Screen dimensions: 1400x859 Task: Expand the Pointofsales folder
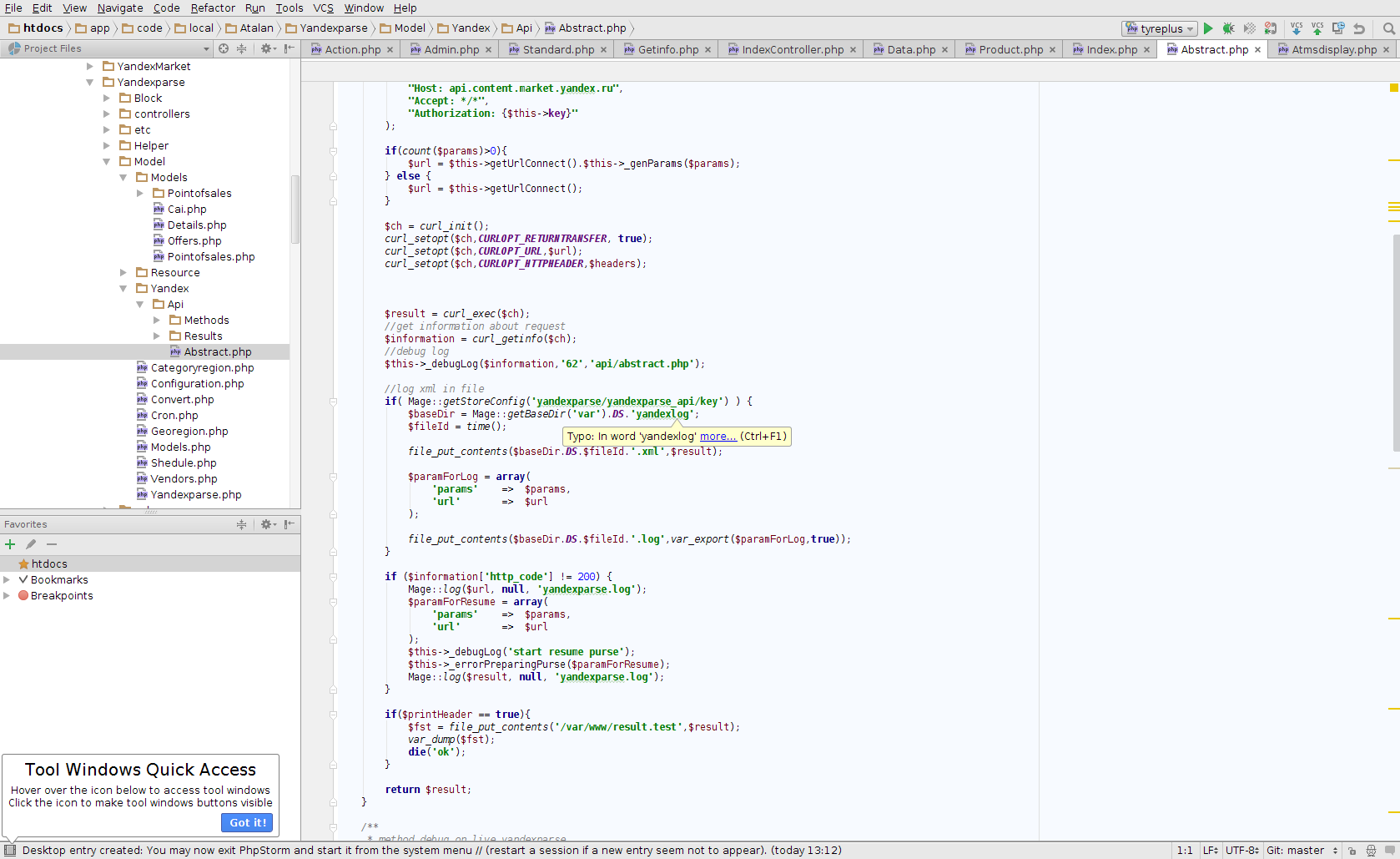pyautogui.click(x=140, y=194)
